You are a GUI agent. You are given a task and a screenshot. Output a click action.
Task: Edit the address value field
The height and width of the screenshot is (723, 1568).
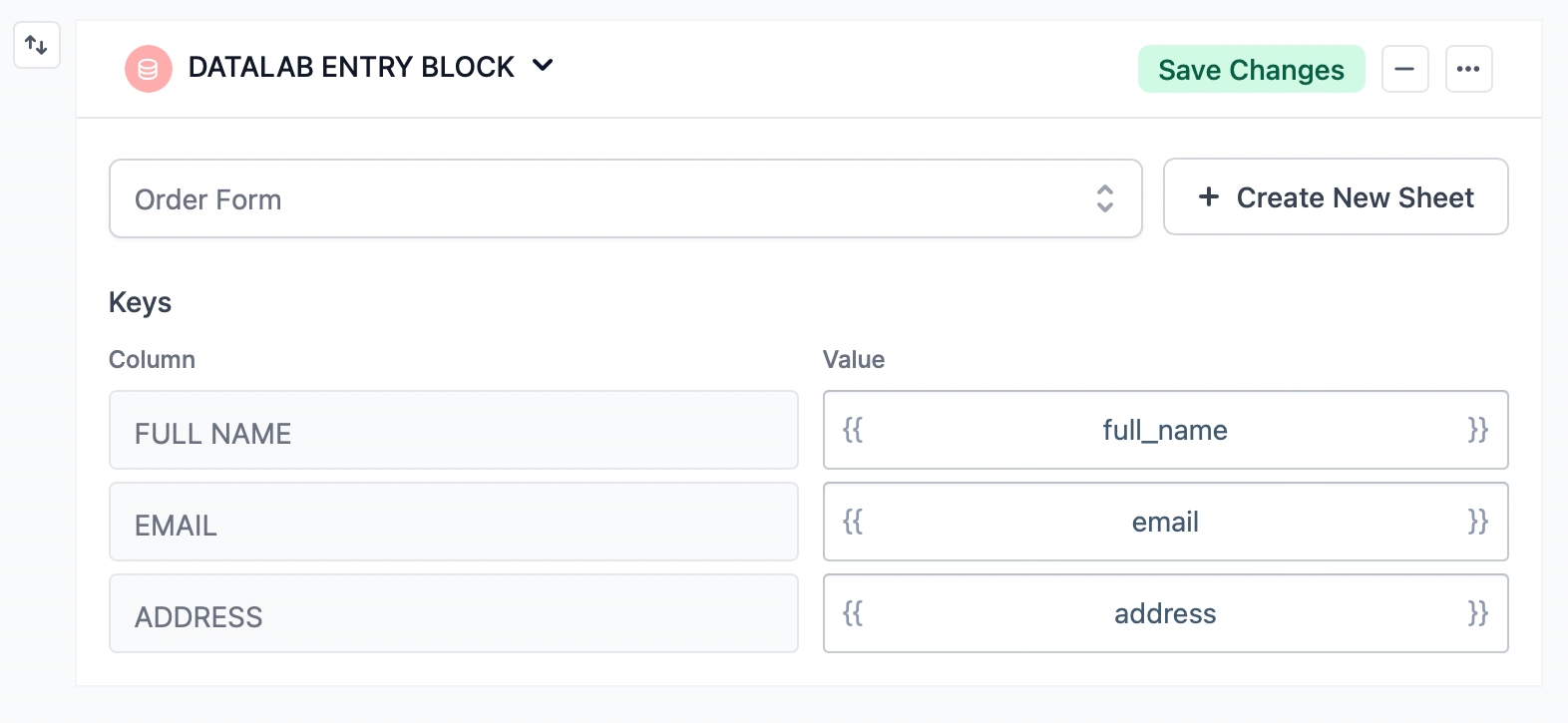[1165, 613]
